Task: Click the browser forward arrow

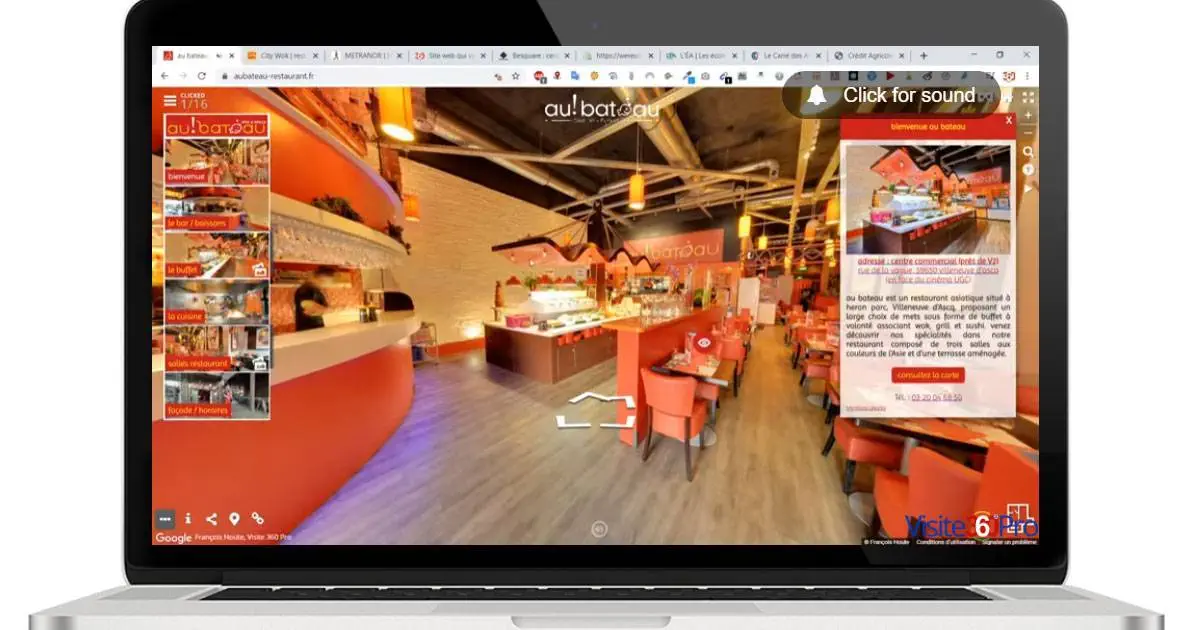Action: tap(183, 76)
